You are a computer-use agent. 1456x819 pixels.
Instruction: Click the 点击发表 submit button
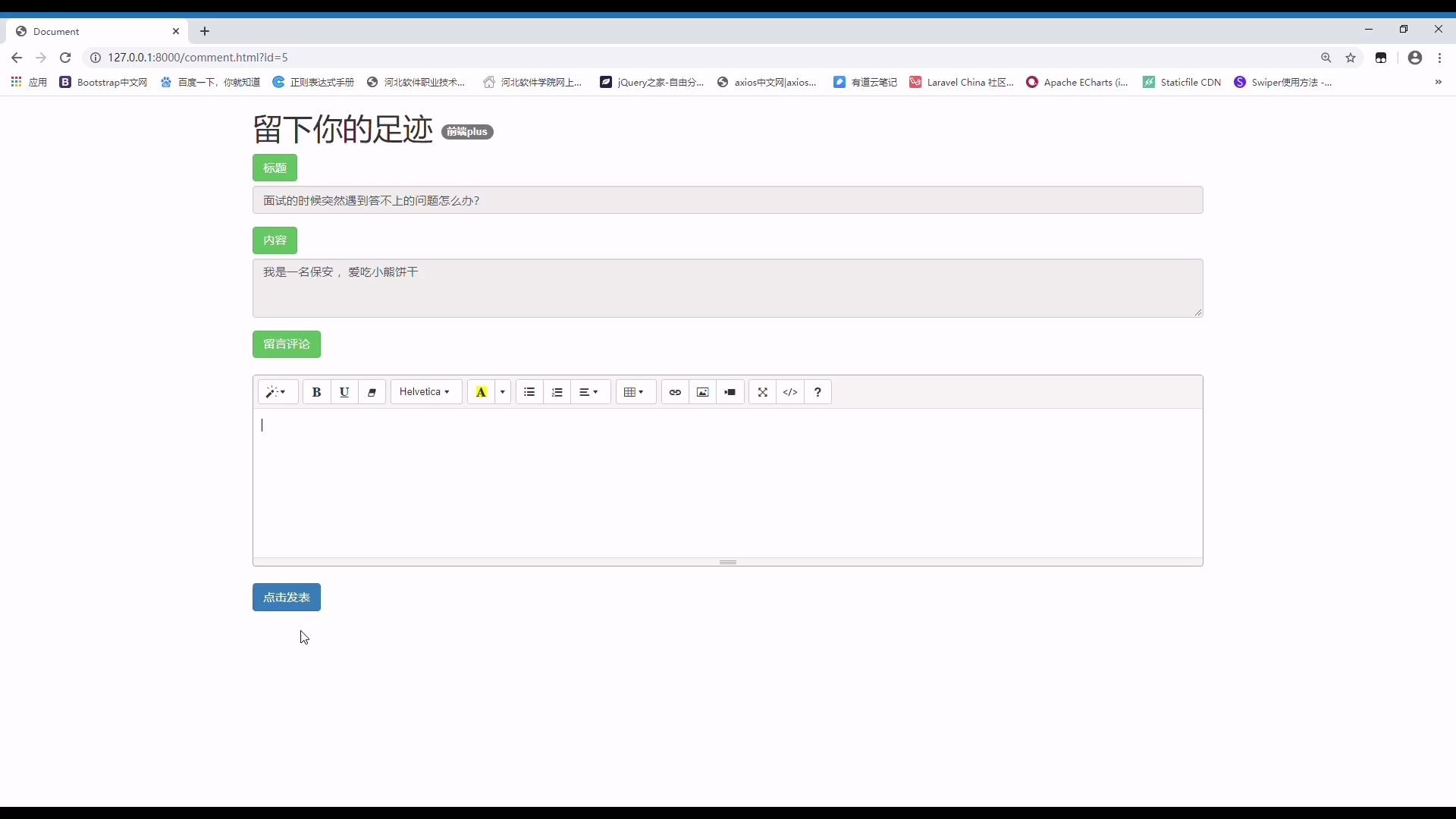(287, 598)
